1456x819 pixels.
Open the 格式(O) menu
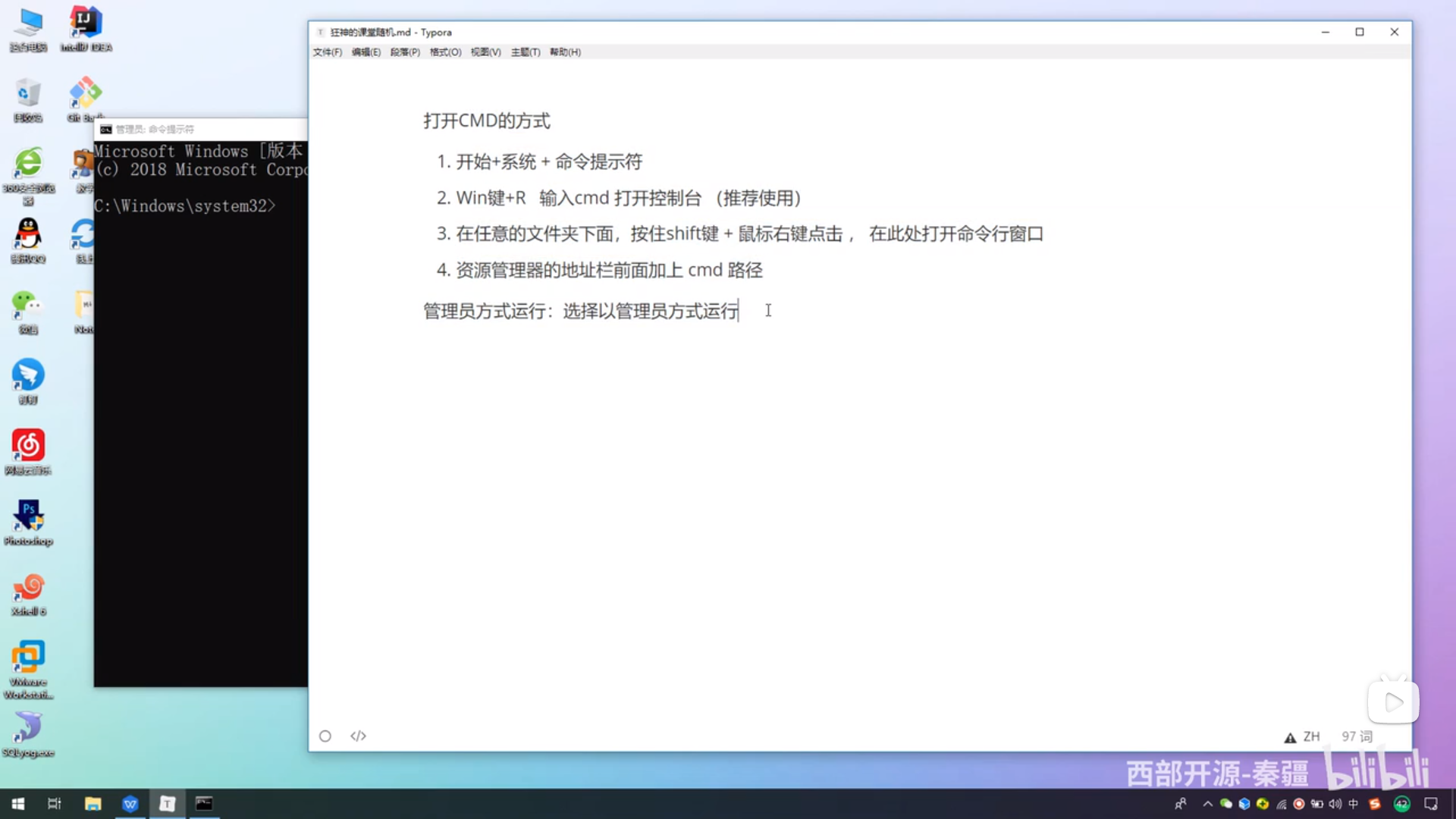(x=445, y=52)
